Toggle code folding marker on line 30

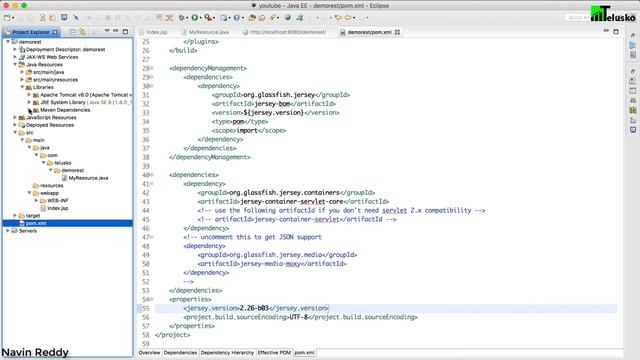point(152,86)
